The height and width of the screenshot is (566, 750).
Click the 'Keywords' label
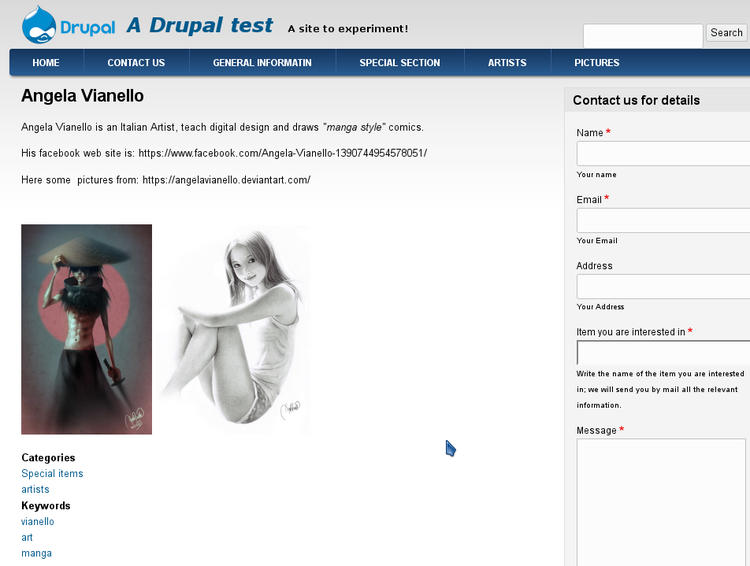(46, 506)
